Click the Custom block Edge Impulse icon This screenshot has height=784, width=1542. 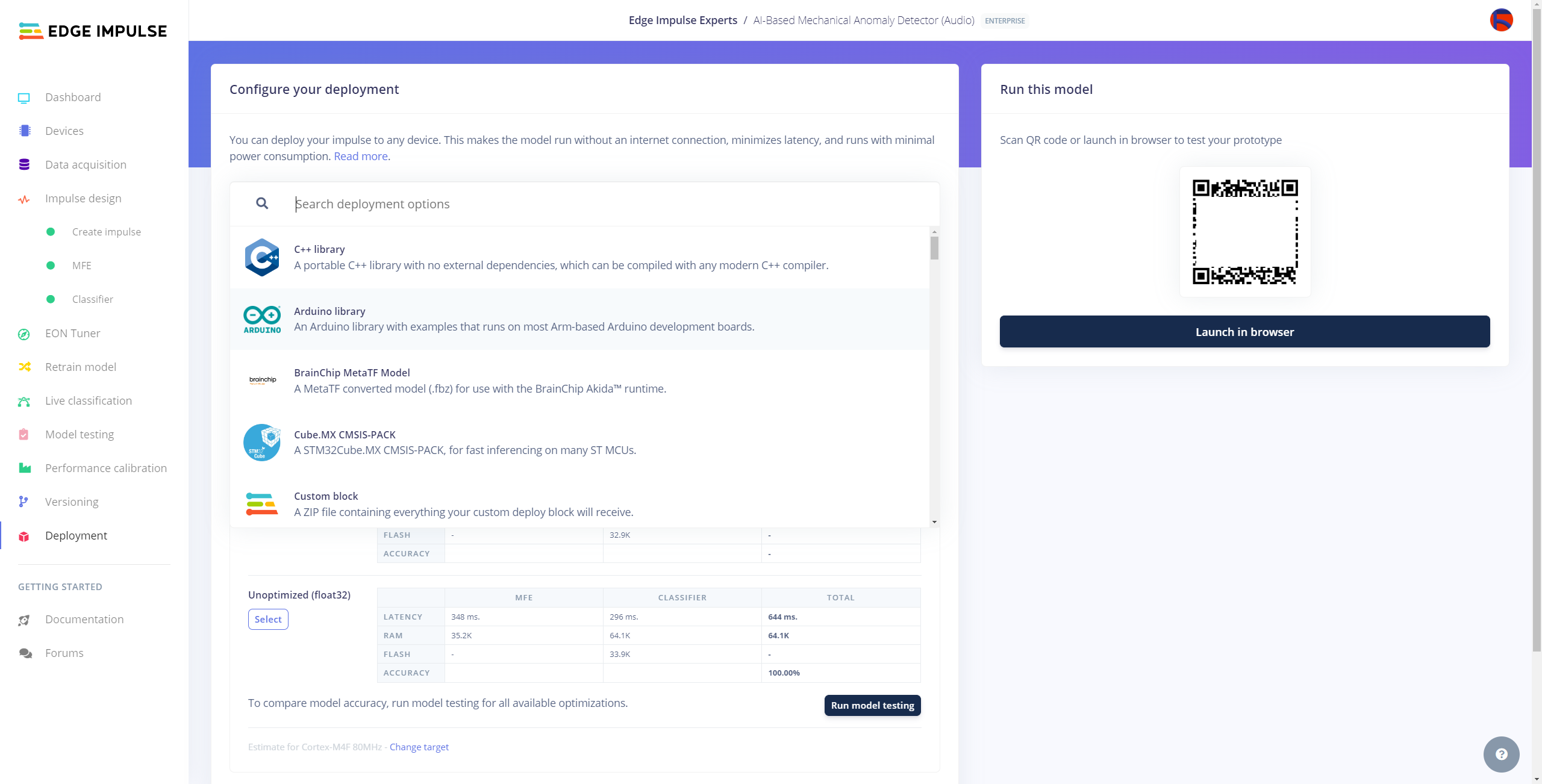(x=262, y=504)
